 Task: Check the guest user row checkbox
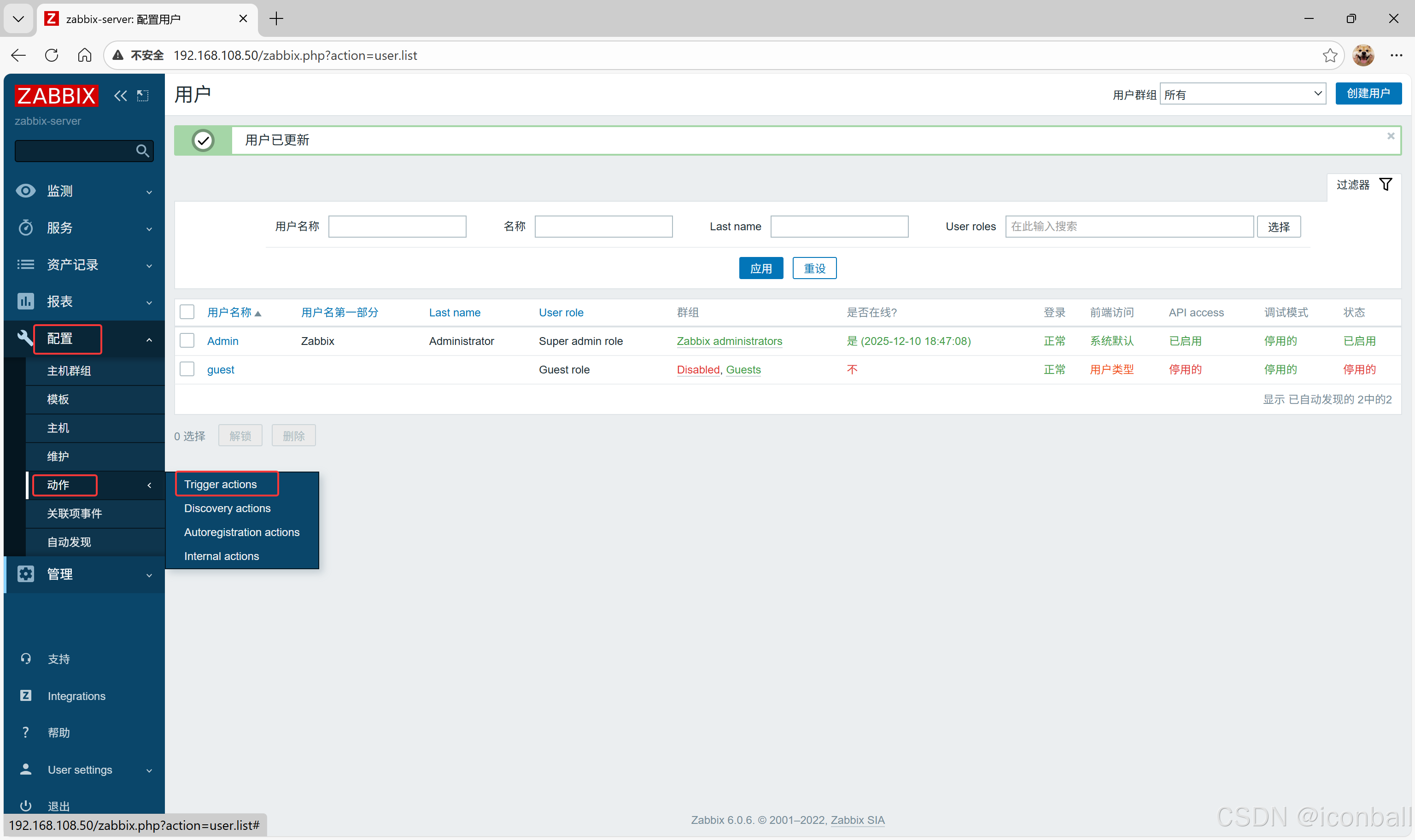[x=187, y=369]
